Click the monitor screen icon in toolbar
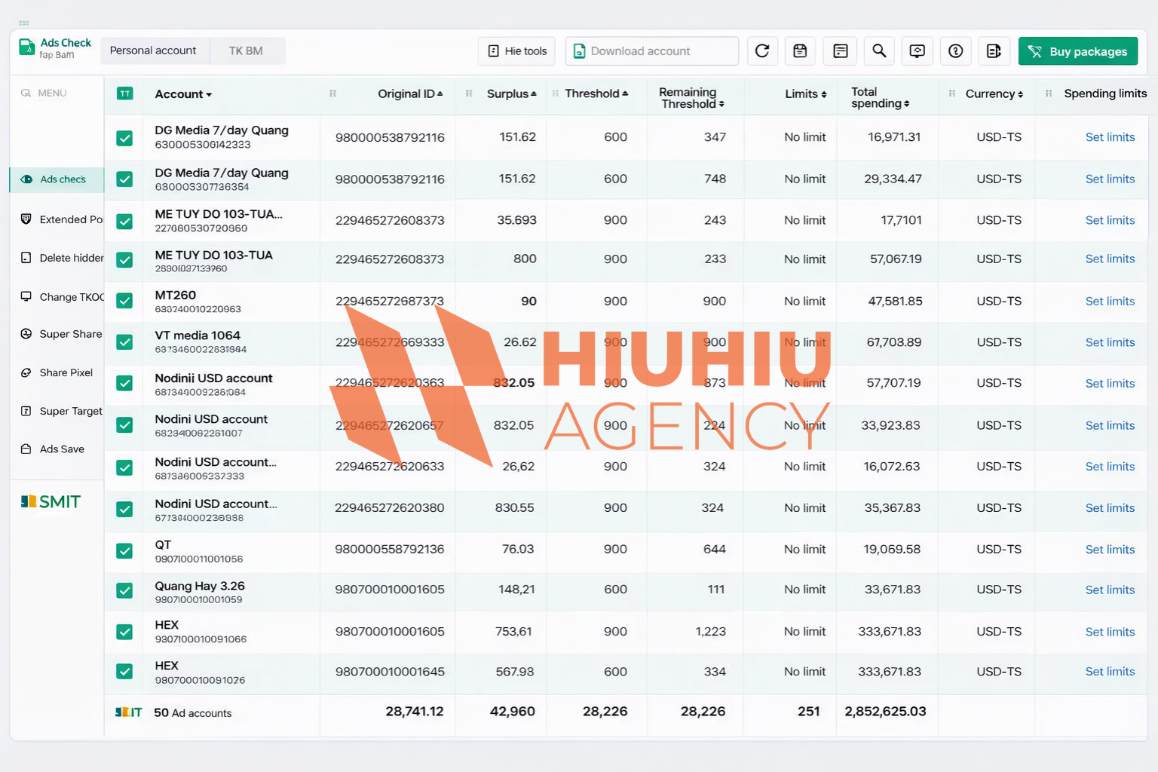The width and height of the screenshot is (1158, 772). tap(917, 51)
